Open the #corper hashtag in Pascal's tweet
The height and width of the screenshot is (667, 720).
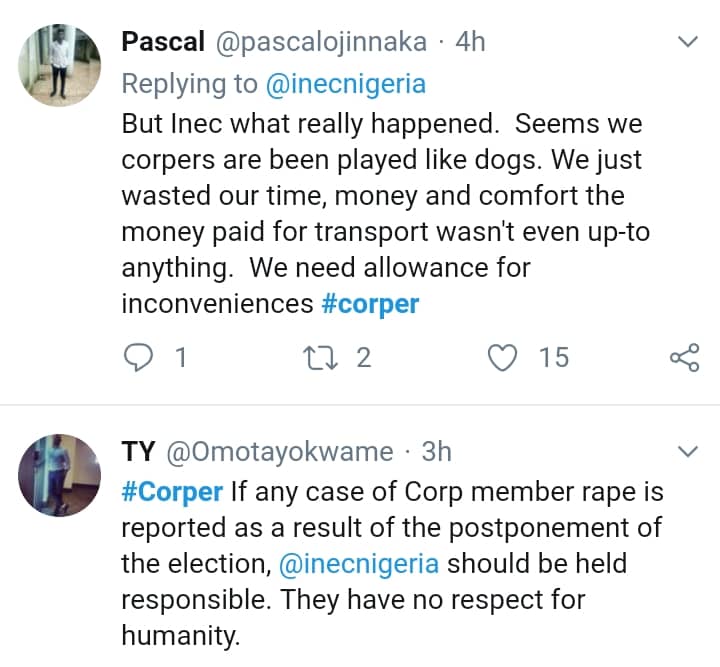pyautogui.click(x=370, y=303)
